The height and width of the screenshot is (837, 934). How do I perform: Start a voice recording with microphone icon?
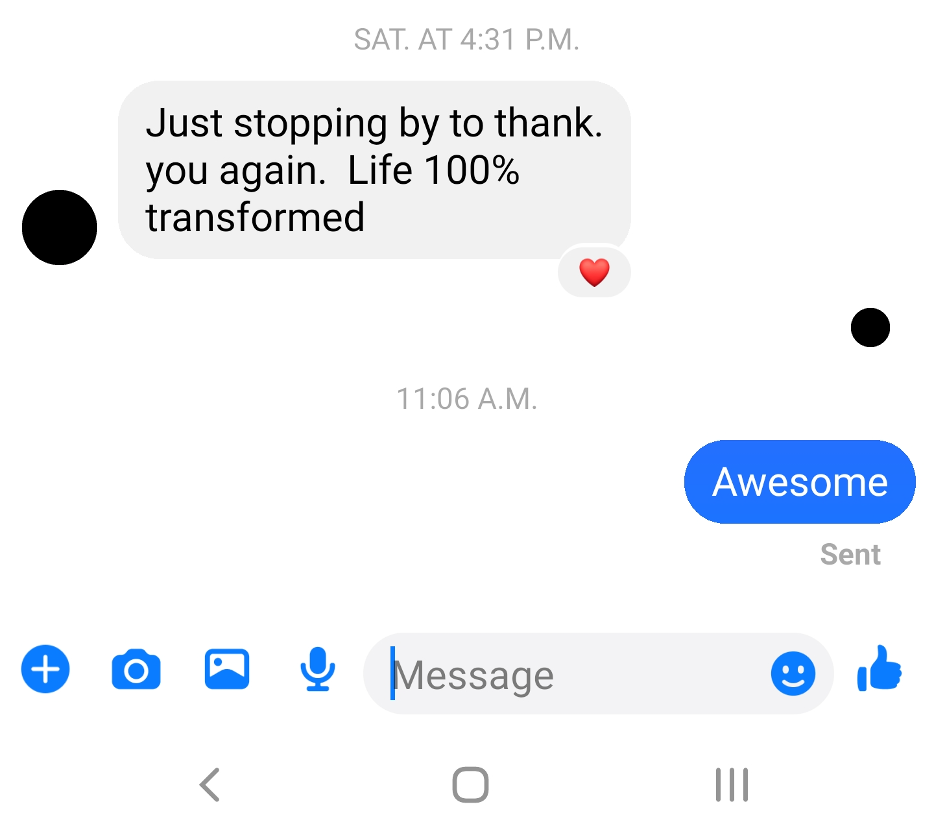point(317,669)
